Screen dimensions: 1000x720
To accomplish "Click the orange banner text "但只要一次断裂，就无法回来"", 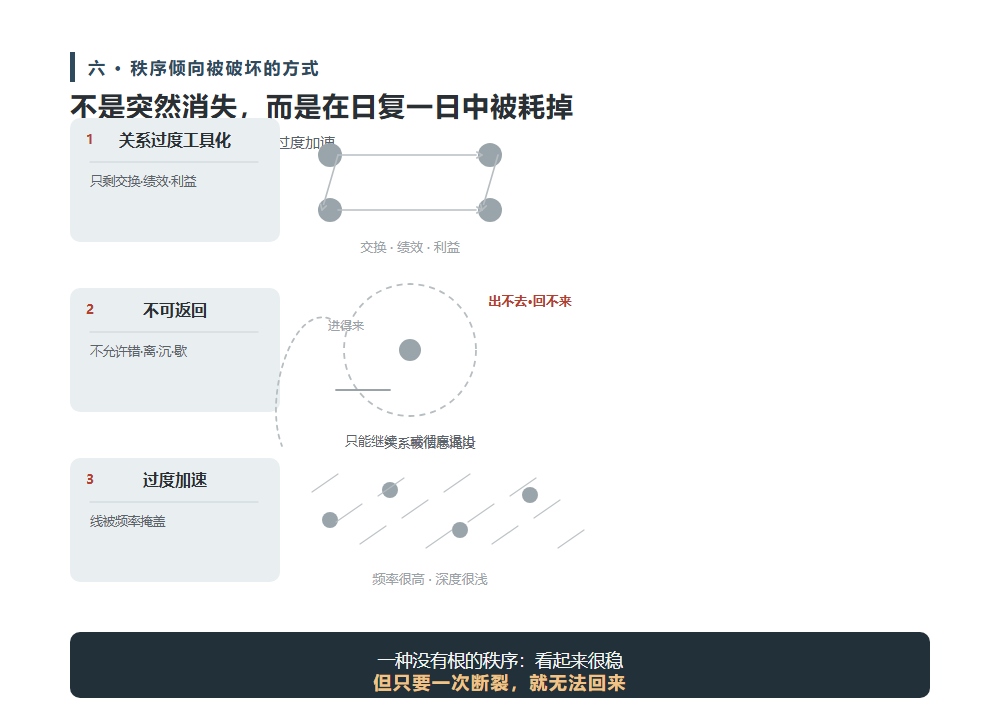I will [500, 683].
